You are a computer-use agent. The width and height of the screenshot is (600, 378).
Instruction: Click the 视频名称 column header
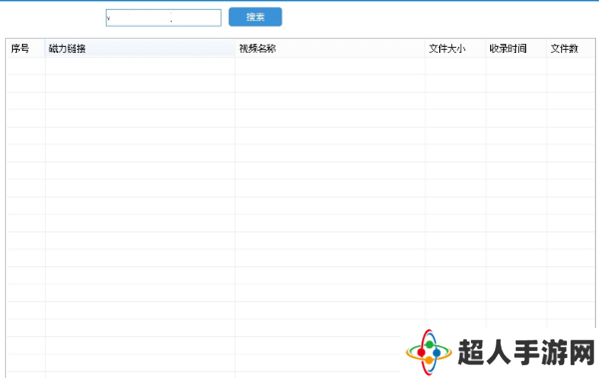tap(329, 49)
